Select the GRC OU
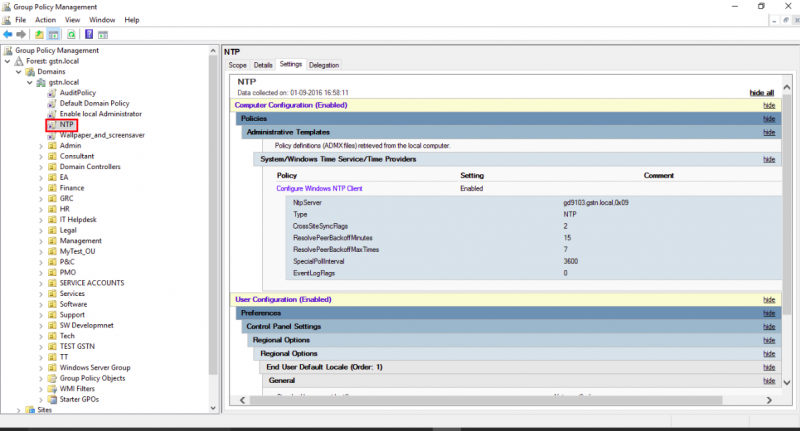 tap(66, 198)
